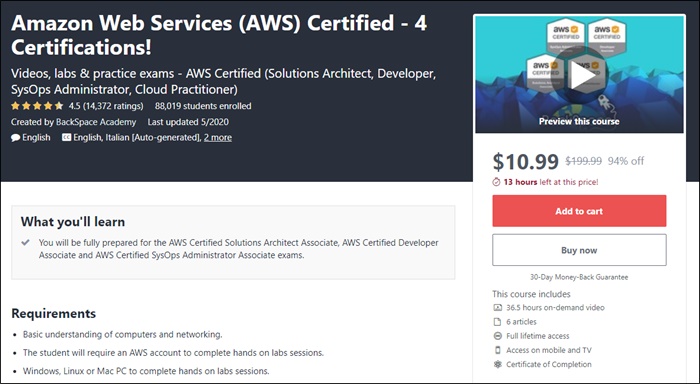The height and width of the screenshot is (384, 700).
Task: Click the 'Requirements' heading
Action: [x=54, y=313]
